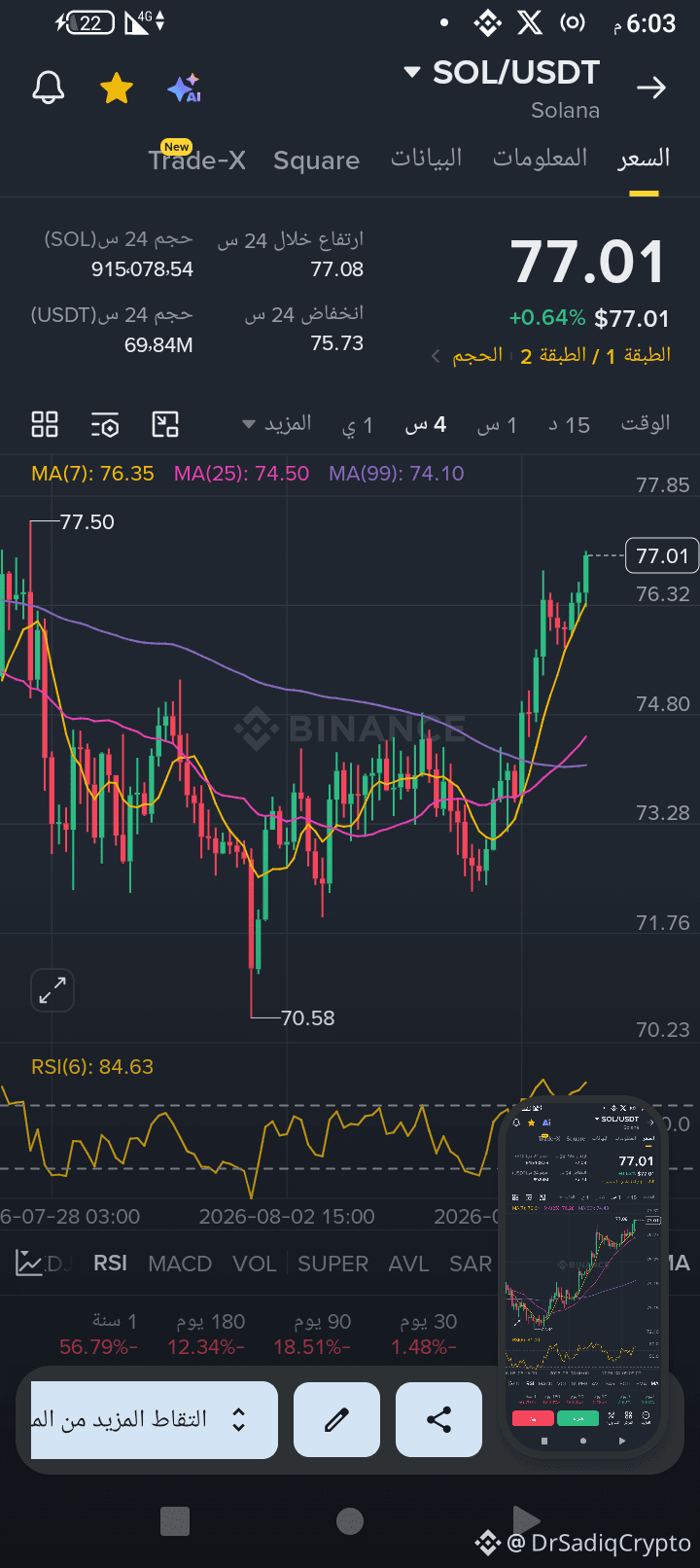Select the 15 د timeframe
700x1568 pixels.
(x=569, y=425)
